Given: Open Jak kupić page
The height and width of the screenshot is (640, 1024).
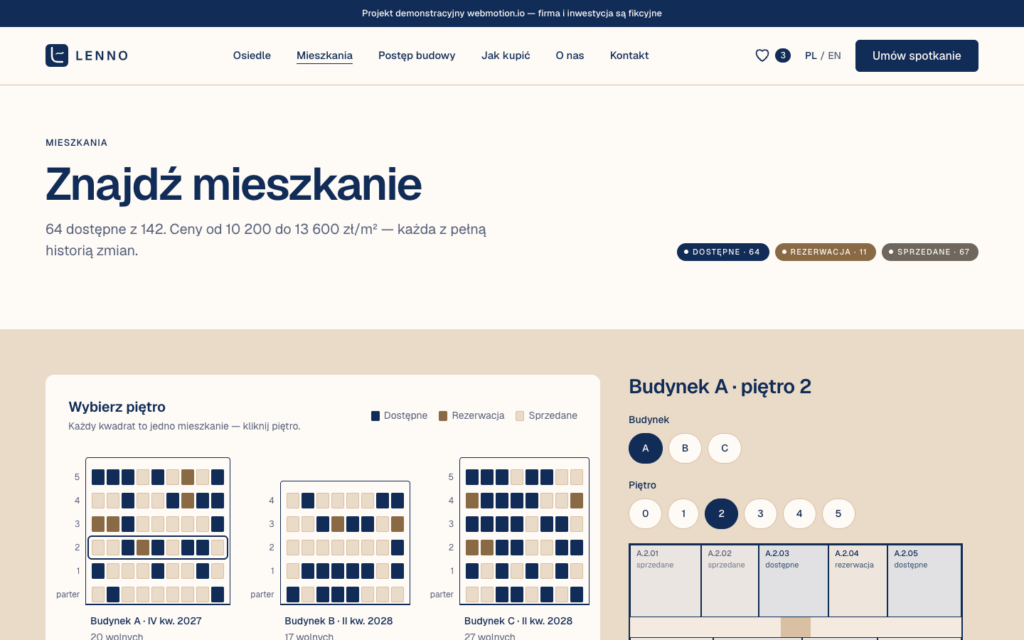Looking at the screenshot, I should point(505,56).
